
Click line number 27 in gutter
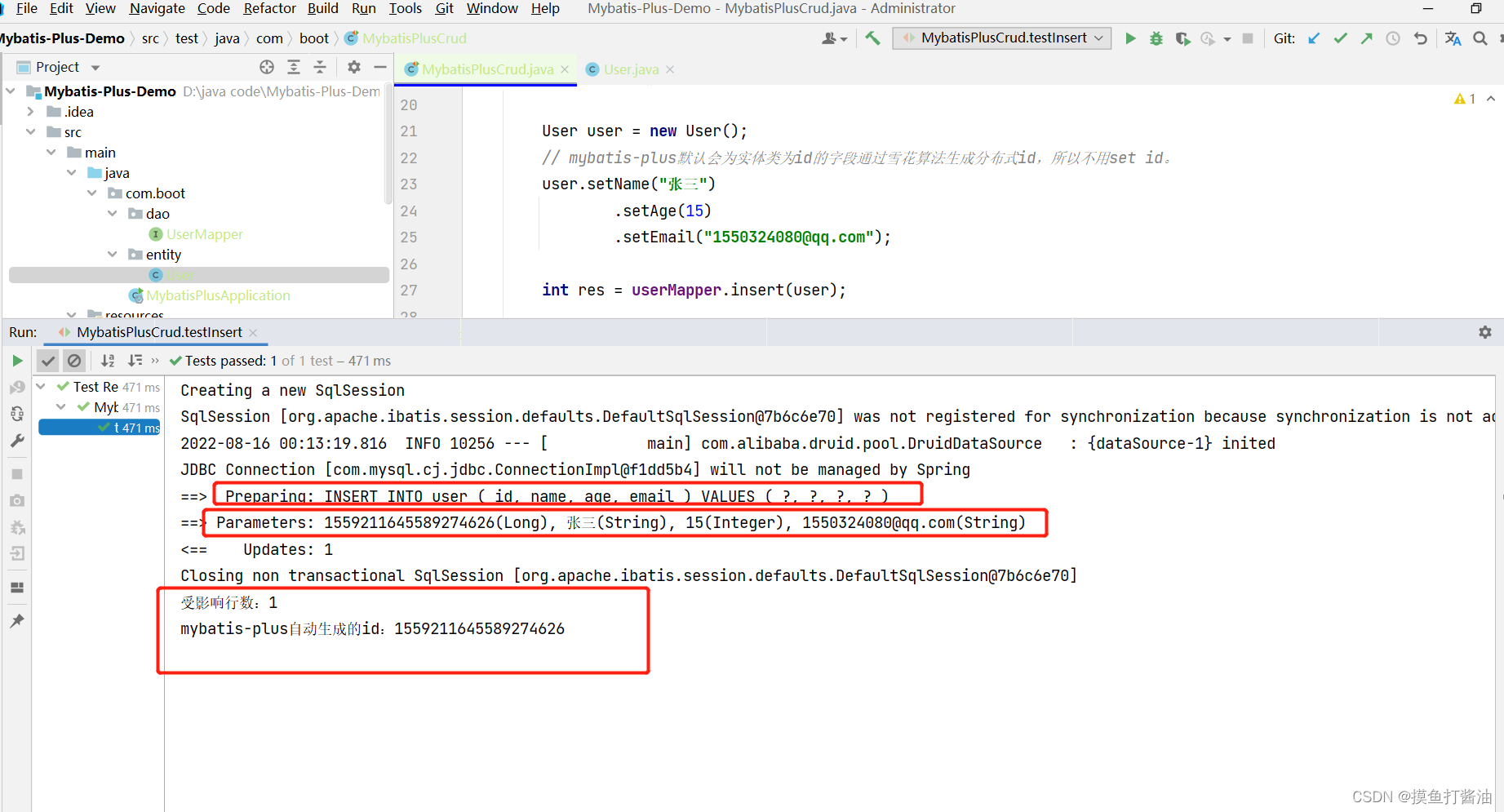click(x=409, y=291)
